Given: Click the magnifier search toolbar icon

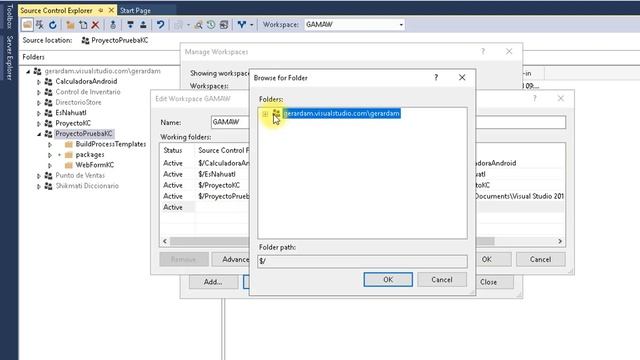Looking at the screenshot, I should click(198, 25).
